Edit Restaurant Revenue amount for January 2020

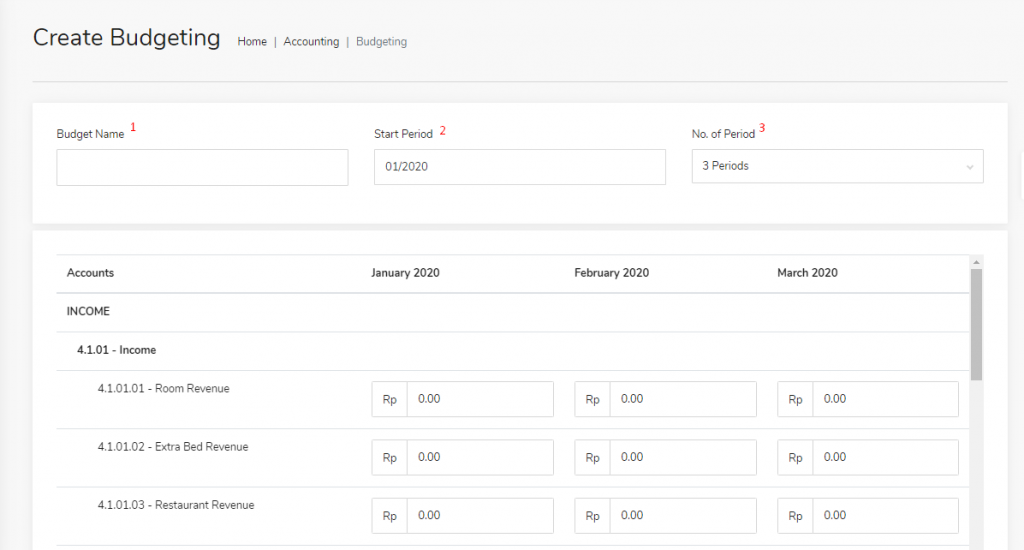tap(479, 516)
